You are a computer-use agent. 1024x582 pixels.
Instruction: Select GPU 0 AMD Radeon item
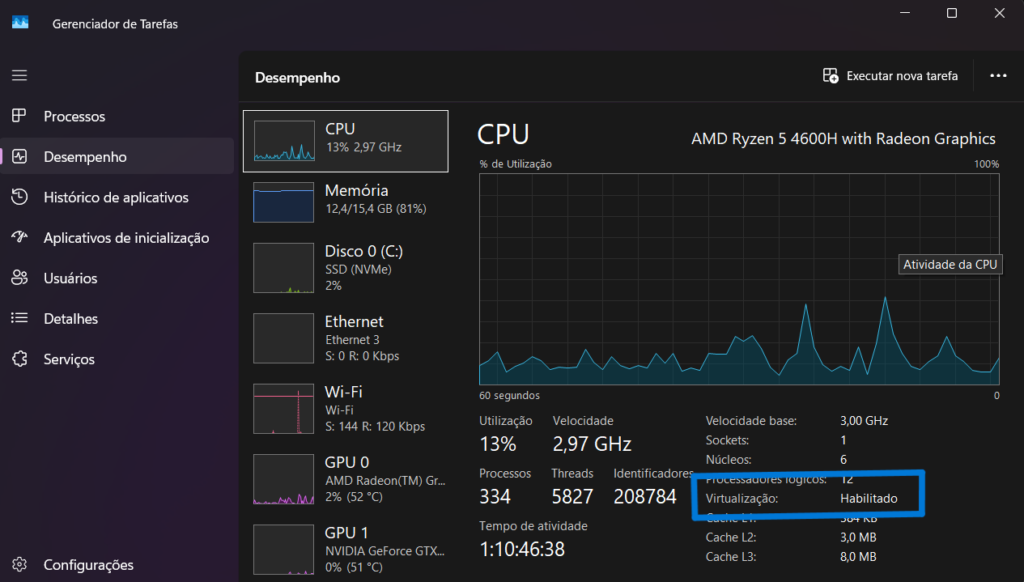[346, 479]
